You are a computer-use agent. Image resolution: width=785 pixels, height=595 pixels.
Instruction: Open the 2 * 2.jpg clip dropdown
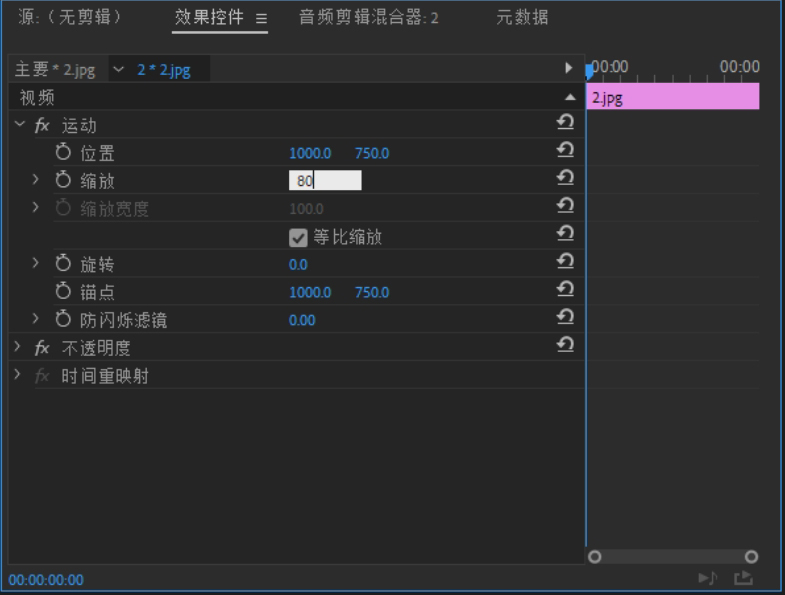[x=119, y=69]
